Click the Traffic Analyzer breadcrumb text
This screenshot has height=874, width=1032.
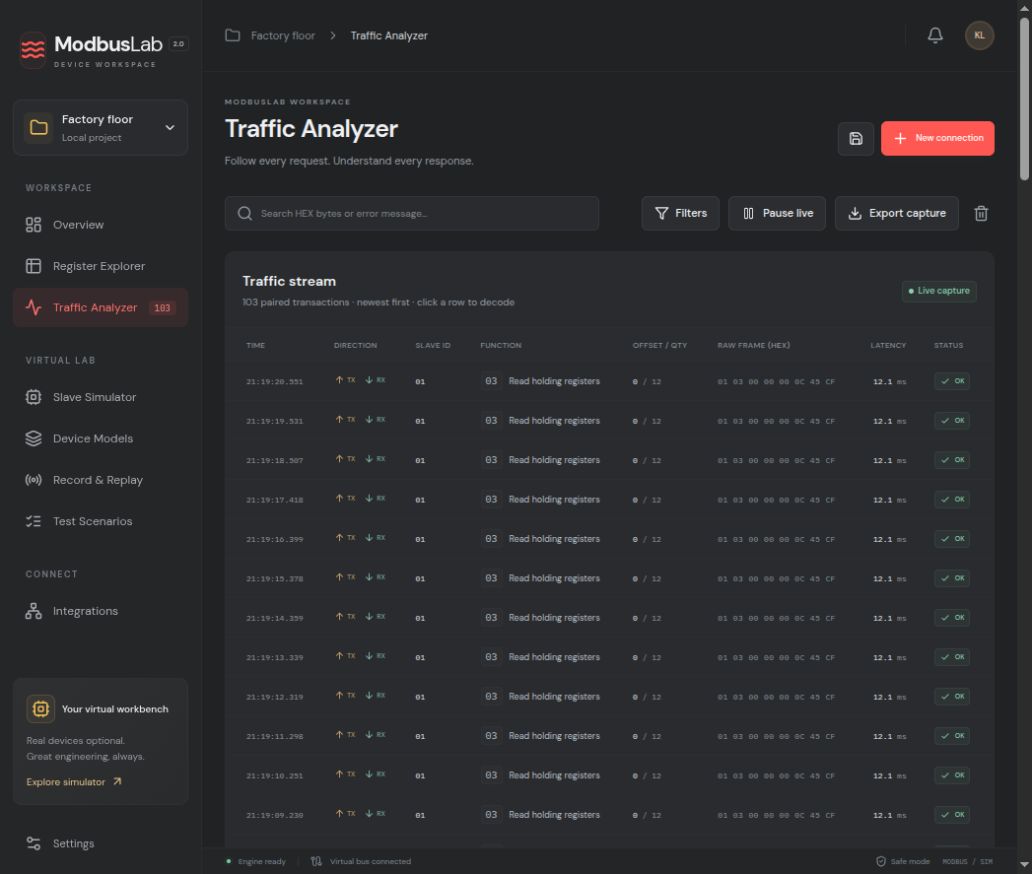tap(388, 36)
